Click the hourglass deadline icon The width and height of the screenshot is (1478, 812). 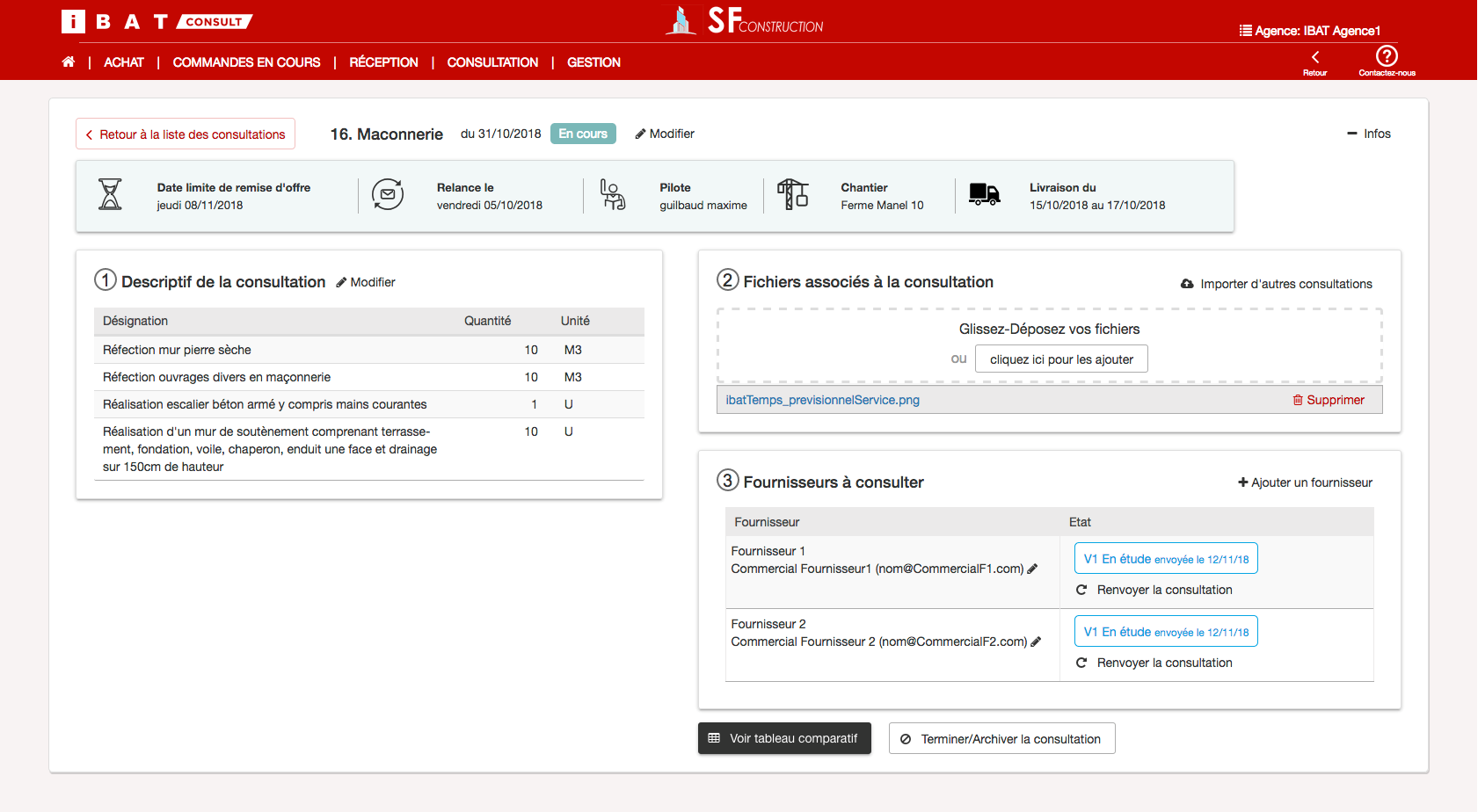[110, 194]
